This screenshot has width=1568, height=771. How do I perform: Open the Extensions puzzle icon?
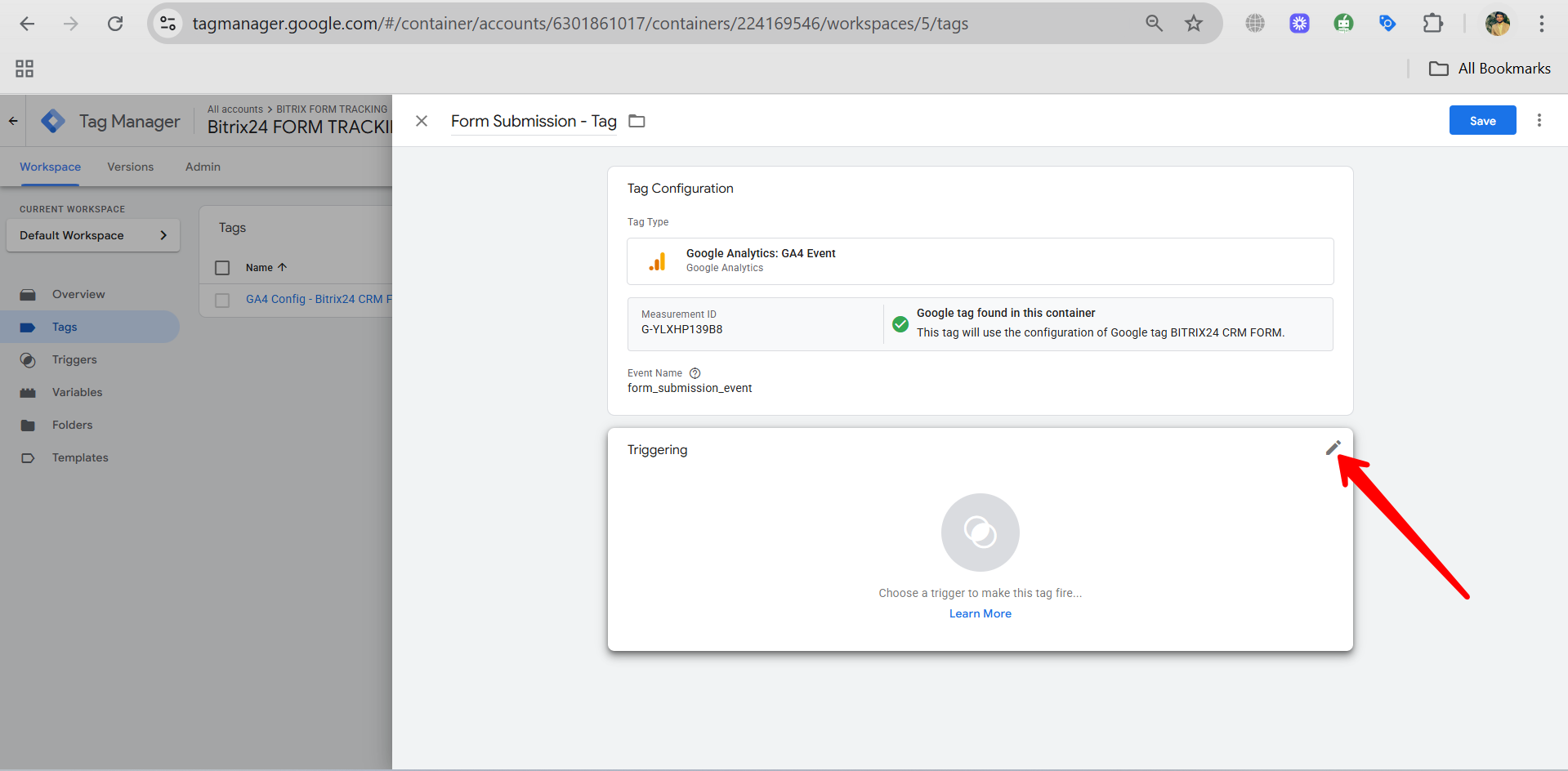click(x=1432, y=24)
